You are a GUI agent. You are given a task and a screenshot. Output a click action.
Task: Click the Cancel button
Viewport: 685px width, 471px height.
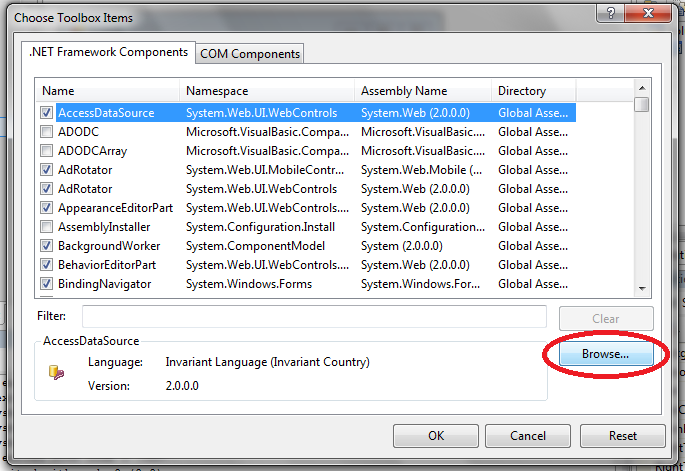(x=528, y=436)
